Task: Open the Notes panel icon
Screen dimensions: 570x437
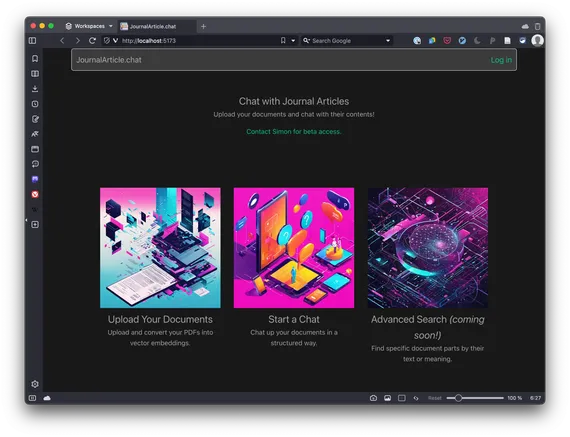Action: (35, 119)
